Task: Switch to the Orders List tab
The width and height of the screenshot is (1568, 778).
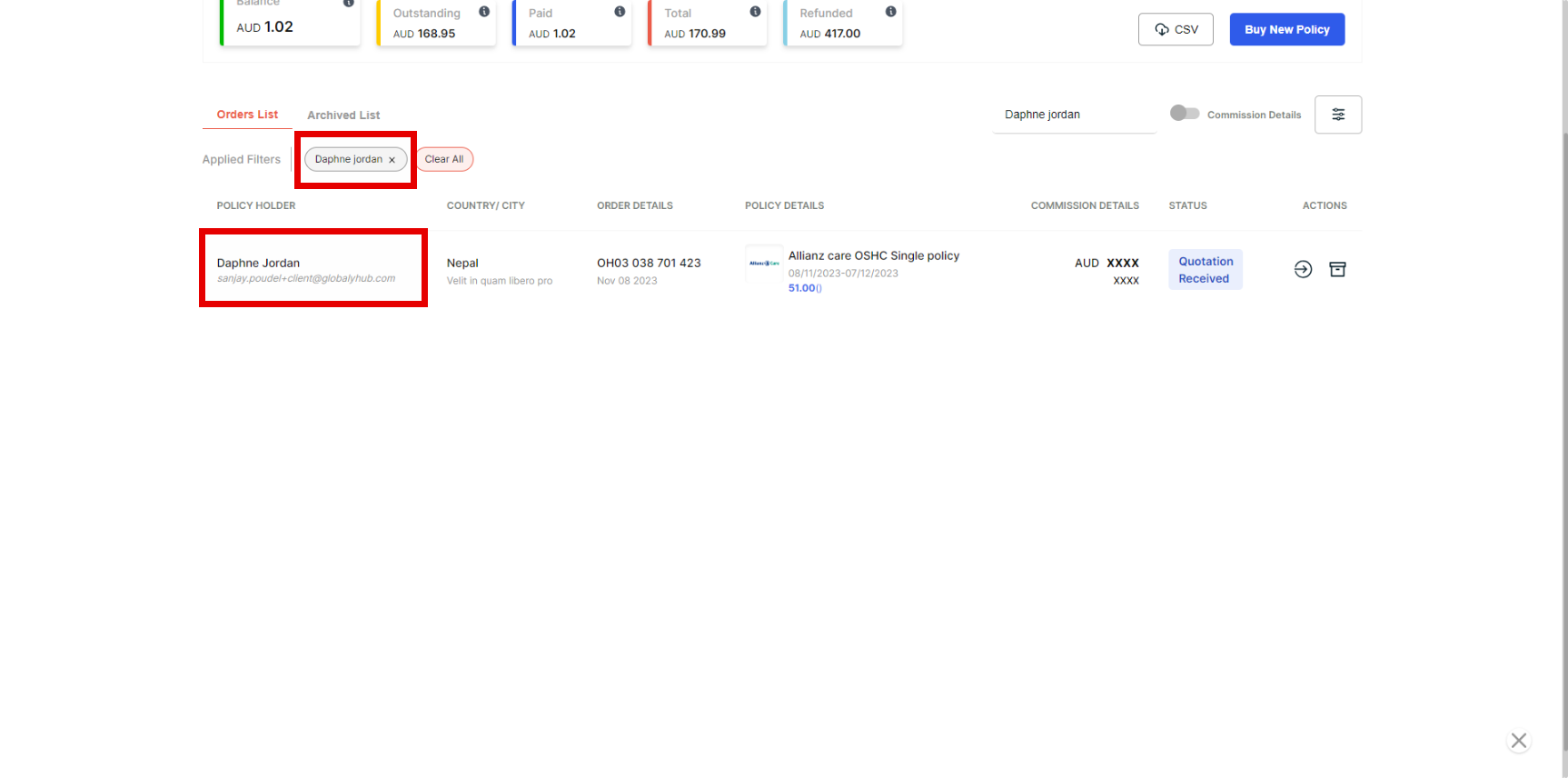Action: [247, 115]
